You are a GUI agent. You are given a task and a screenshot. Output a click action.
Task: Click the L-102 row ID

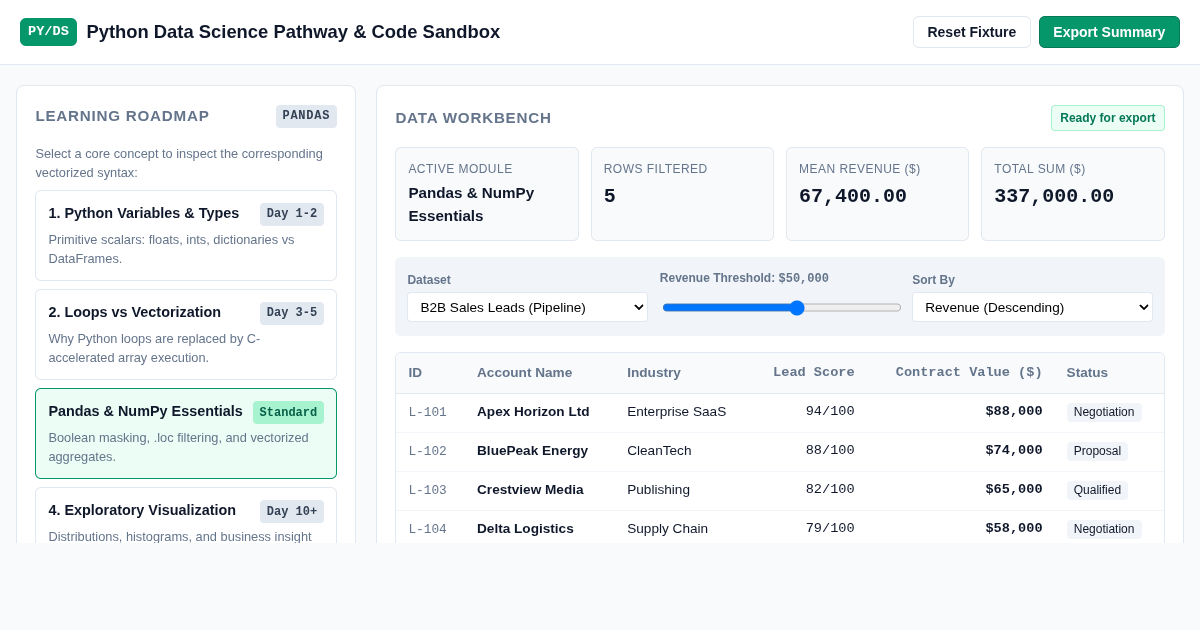coord(427,451)
